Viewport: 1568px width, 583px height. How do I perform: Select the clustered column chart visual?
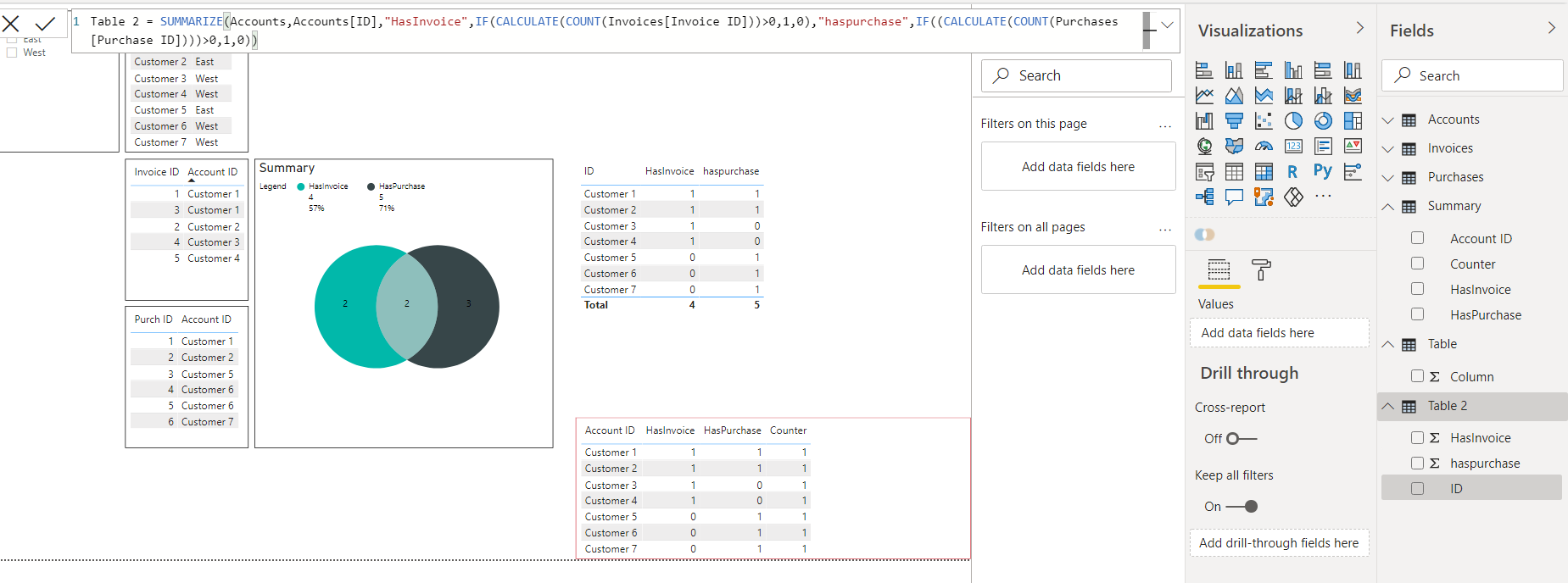click(x=1293, y=70)
